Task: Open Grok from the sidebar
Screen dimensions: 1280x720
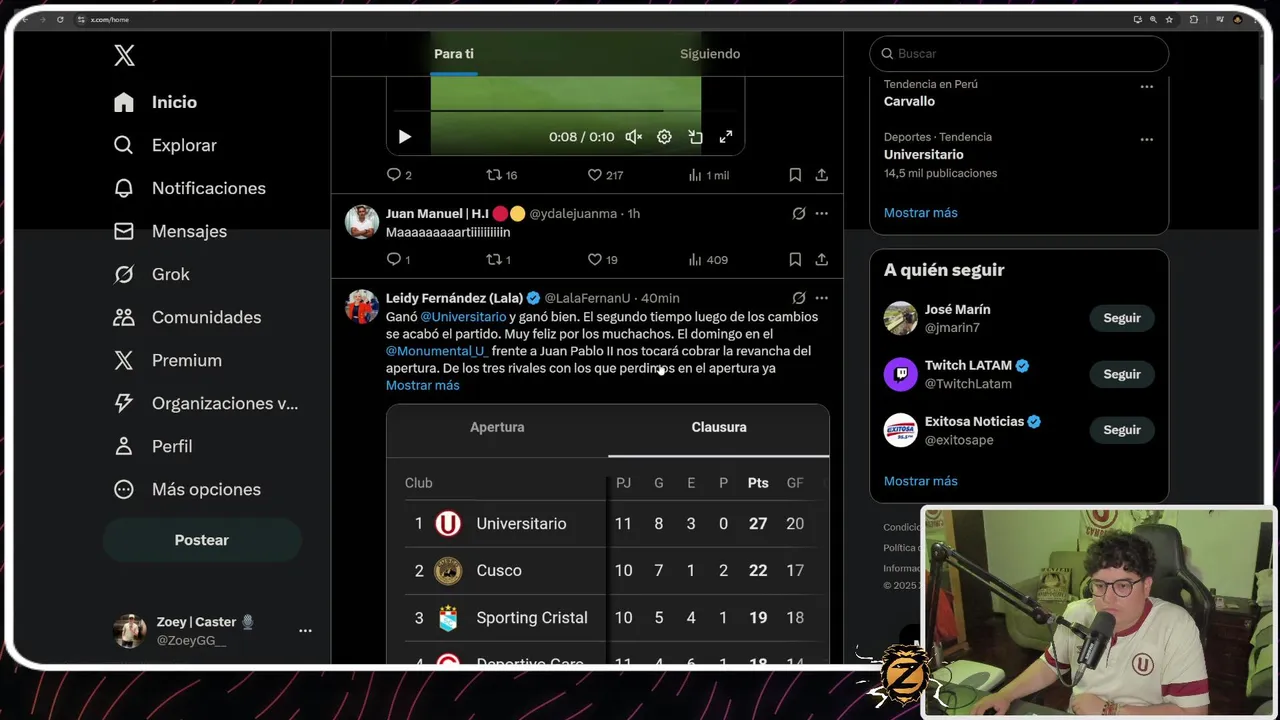Action: (x=151, y=274)
